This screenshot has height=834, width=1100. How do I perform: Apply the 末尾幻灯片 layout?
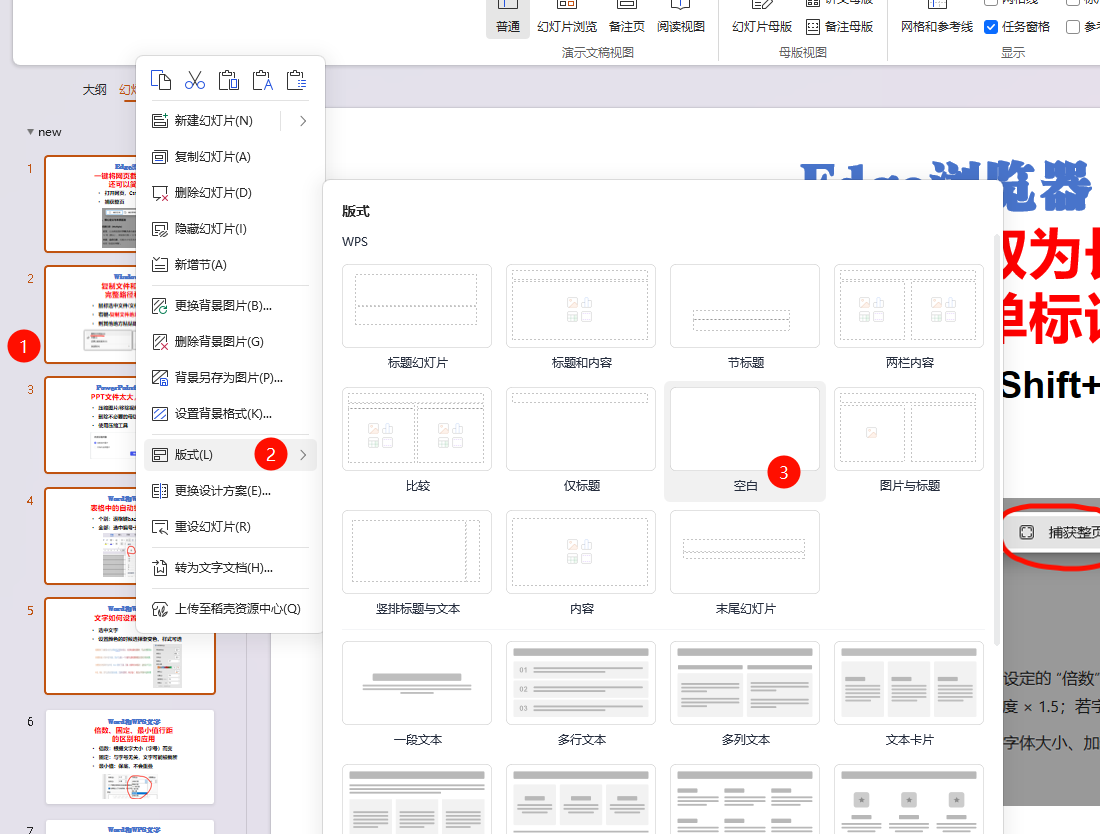pos(745,552)
